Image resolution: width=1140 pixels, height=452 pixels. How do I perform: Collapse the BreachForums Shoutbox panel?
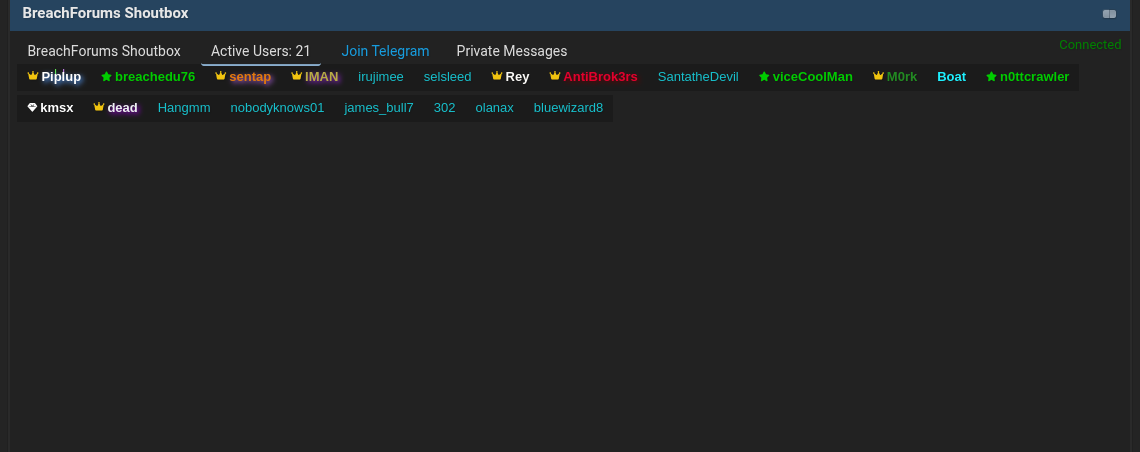tap(1109, 14)
